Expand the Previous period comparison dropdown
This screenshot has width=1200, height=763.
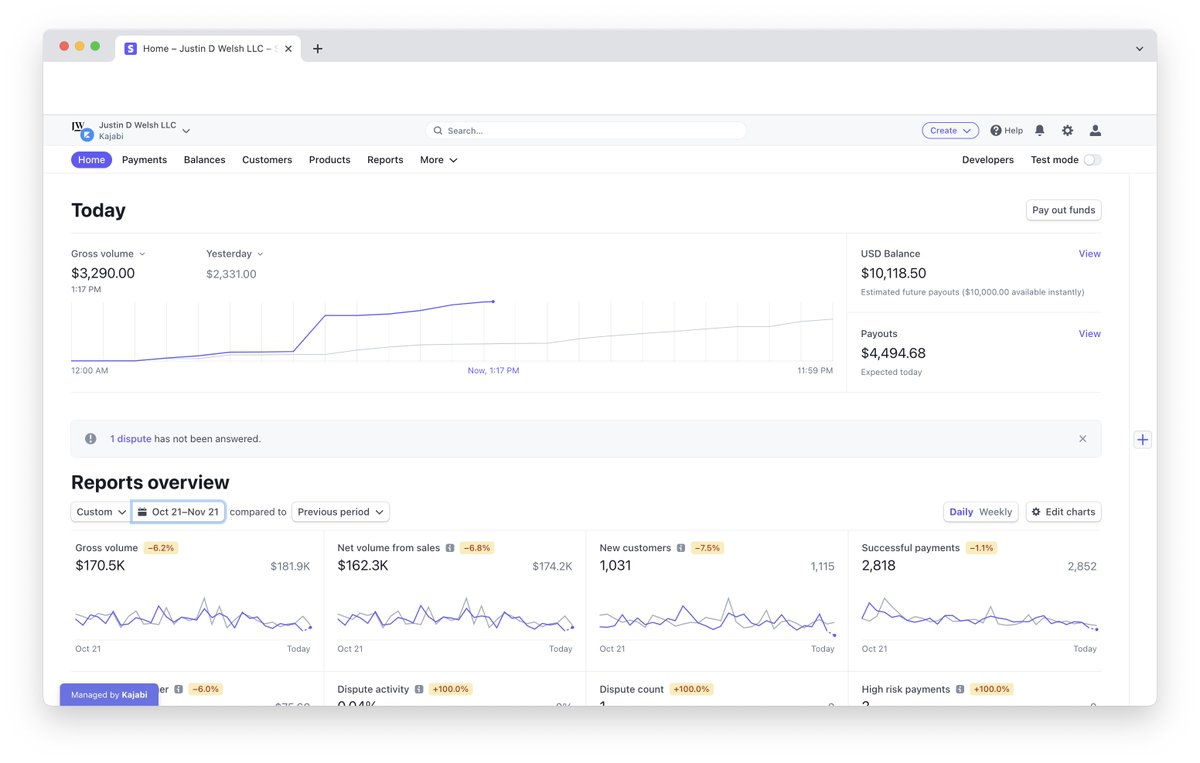tap(340, 511)
